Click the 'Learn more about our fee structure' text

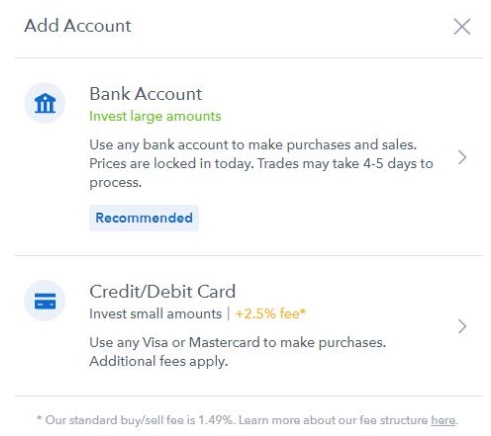pyautogui.click(x=333, y=420)
